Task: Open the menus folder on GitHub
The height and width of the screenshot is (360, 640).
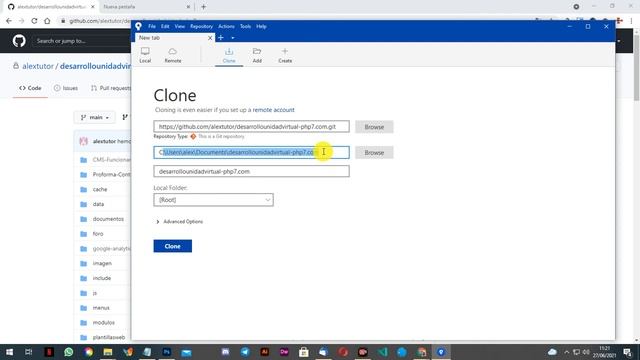Action: pos(101,308)
